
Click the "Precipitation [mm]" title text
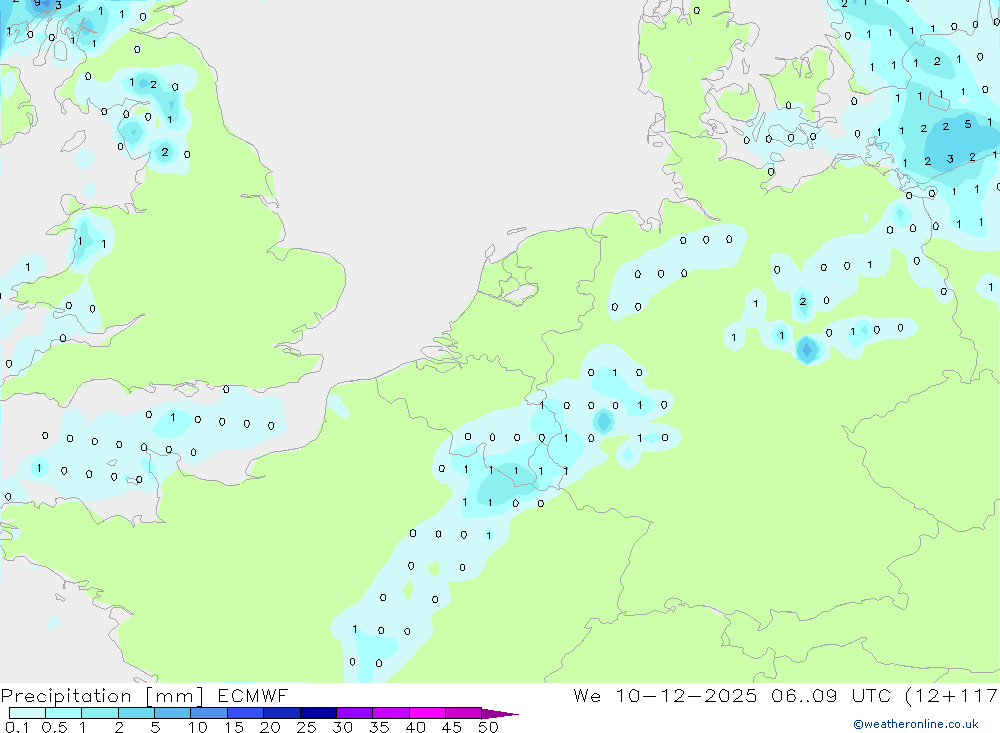tap(102, 696)
